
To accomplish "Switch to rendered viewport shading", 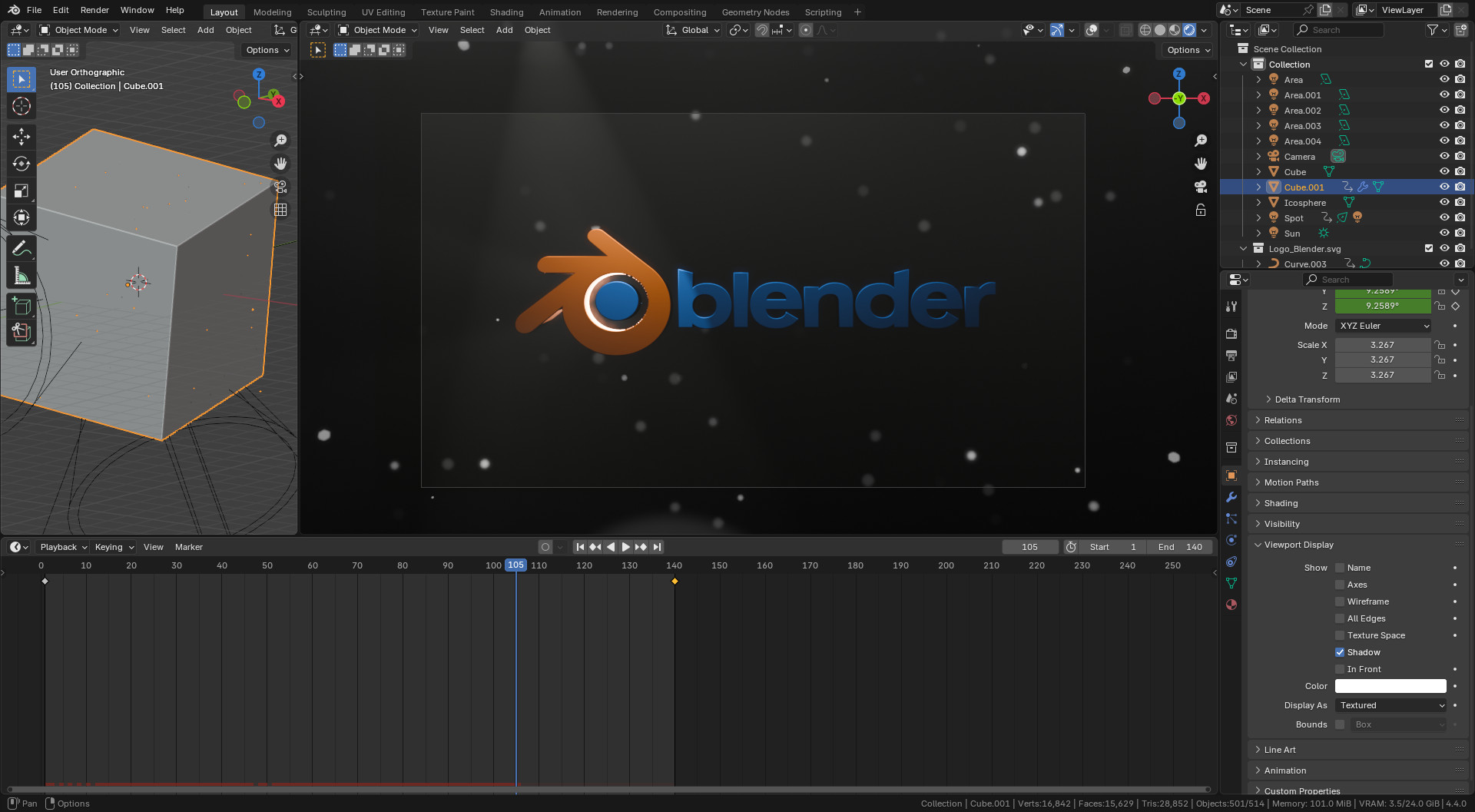I will click(1189, 30).
